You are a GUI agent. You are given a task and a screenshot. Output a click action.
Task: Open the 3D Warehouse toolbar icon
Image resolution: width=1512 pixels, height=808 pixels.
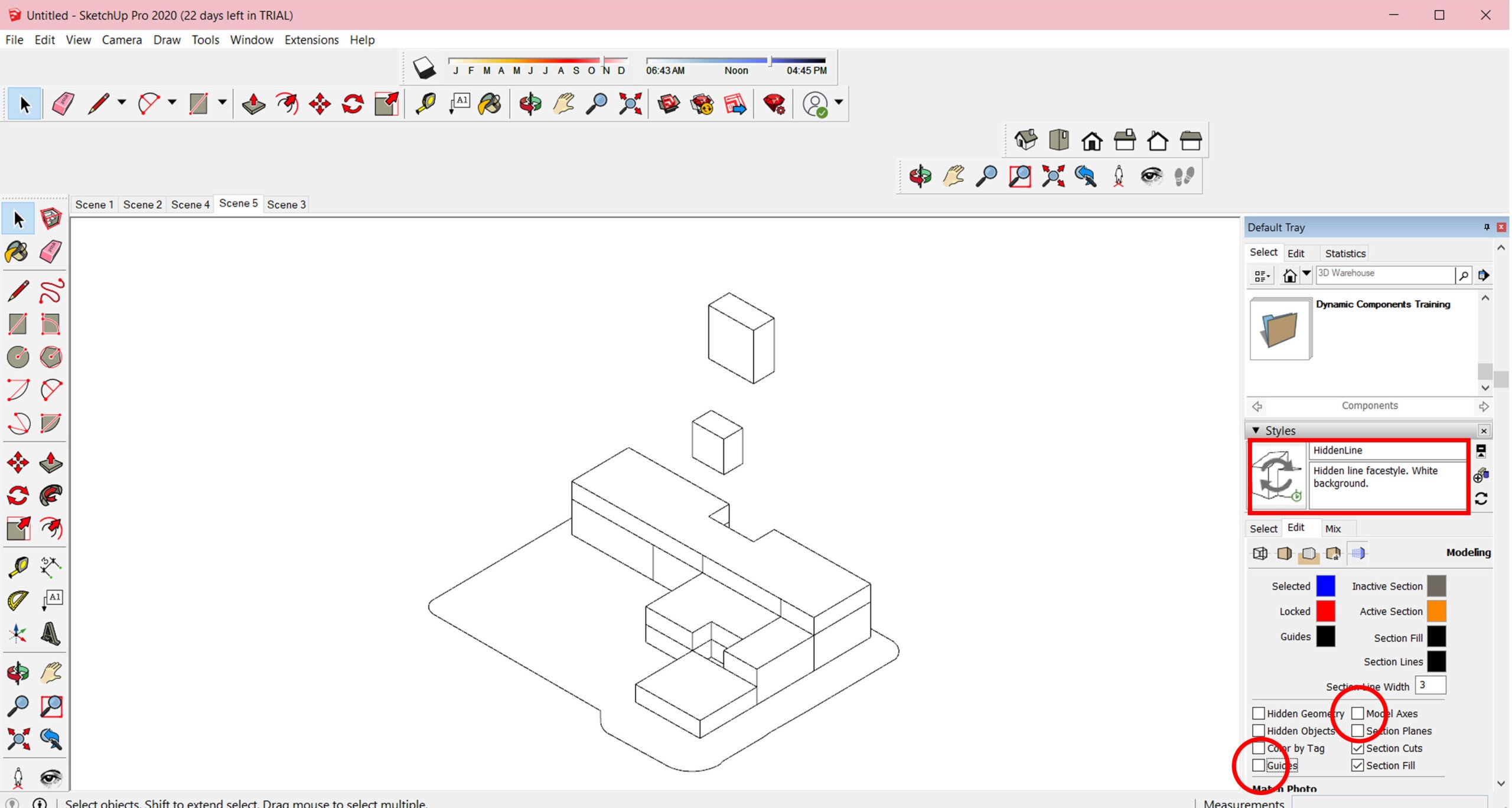(x=669, y=104)
